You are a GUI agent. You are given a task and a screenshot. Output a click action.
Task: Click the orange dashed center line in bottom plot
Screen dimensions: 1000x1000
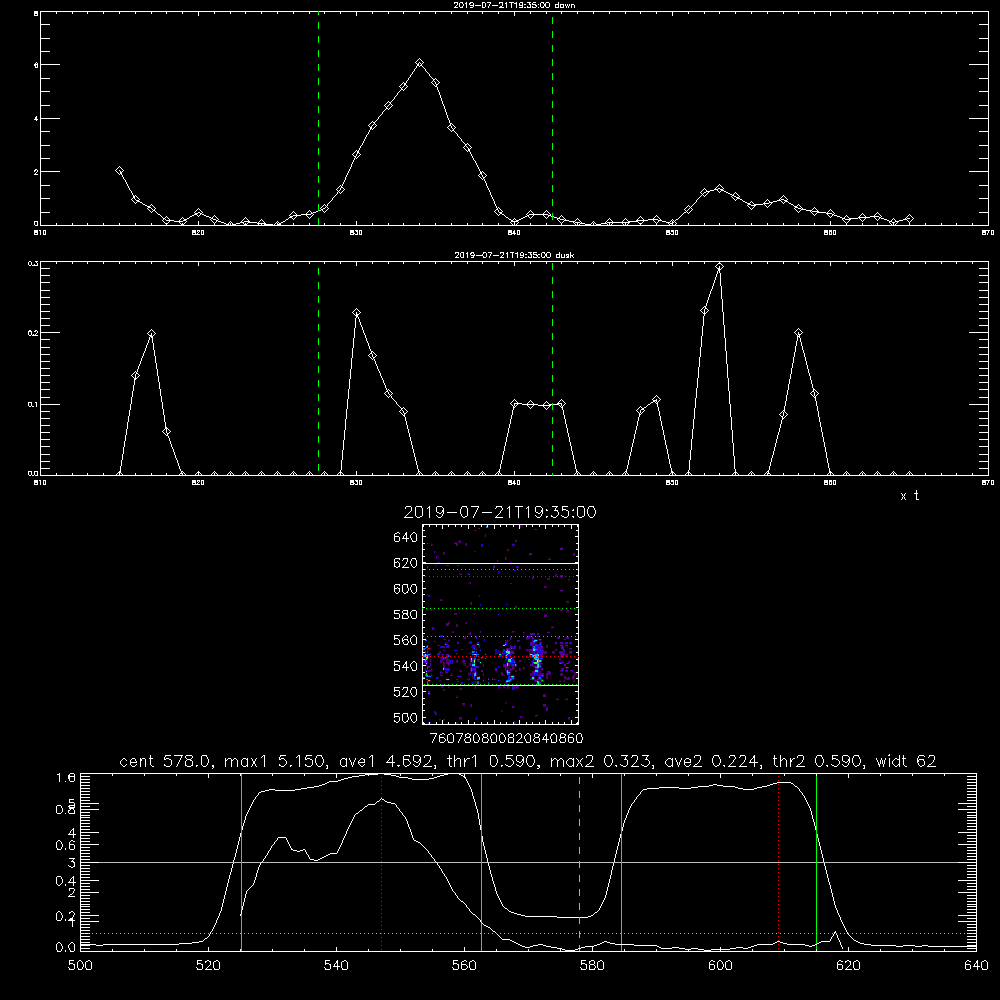point(579,862)
